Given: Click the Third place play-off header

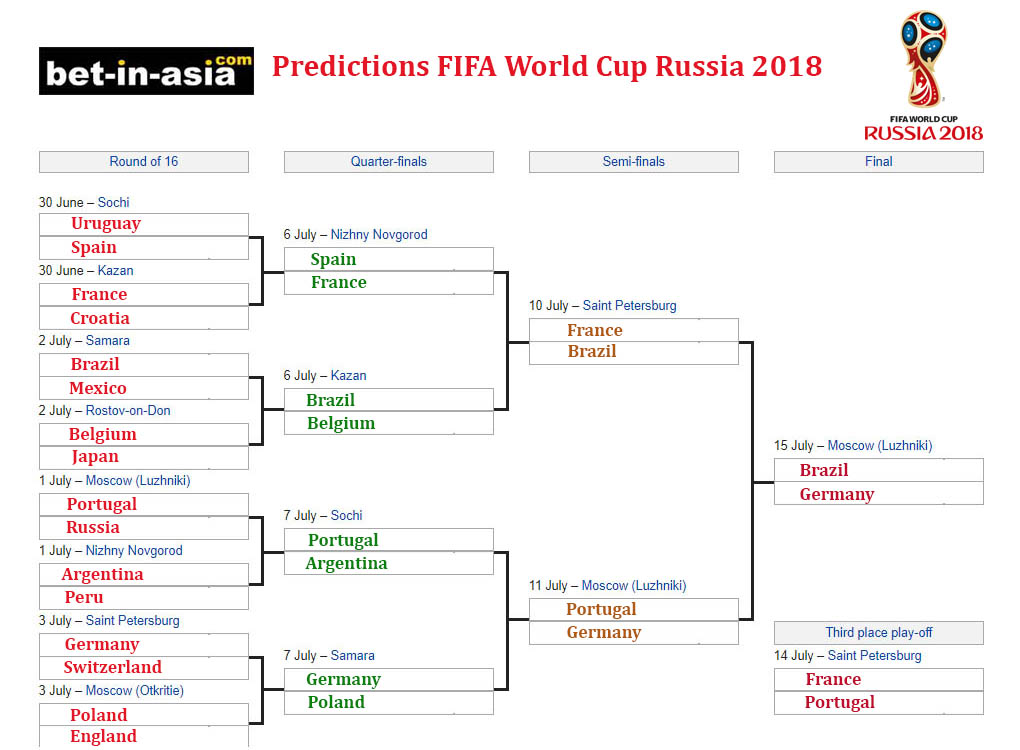Looking at the screenshot, I should [x=879, y=632].
